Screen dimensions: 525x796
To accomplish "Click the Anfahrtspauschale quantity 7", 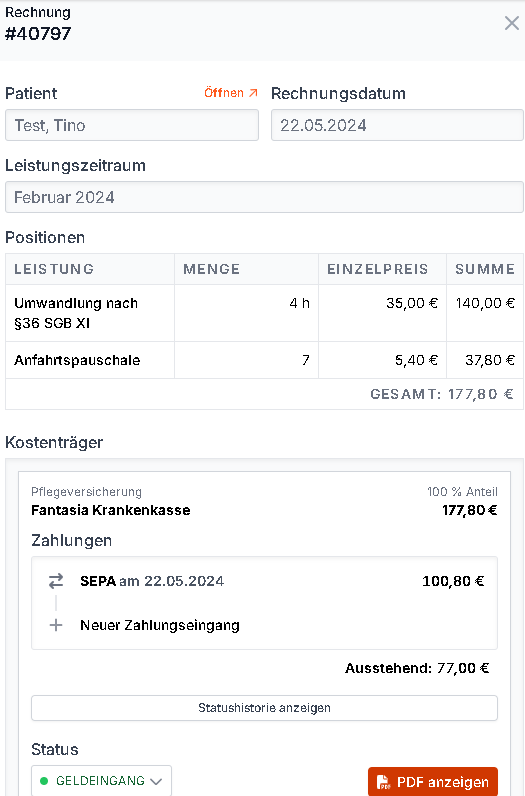I will (306, 360).
